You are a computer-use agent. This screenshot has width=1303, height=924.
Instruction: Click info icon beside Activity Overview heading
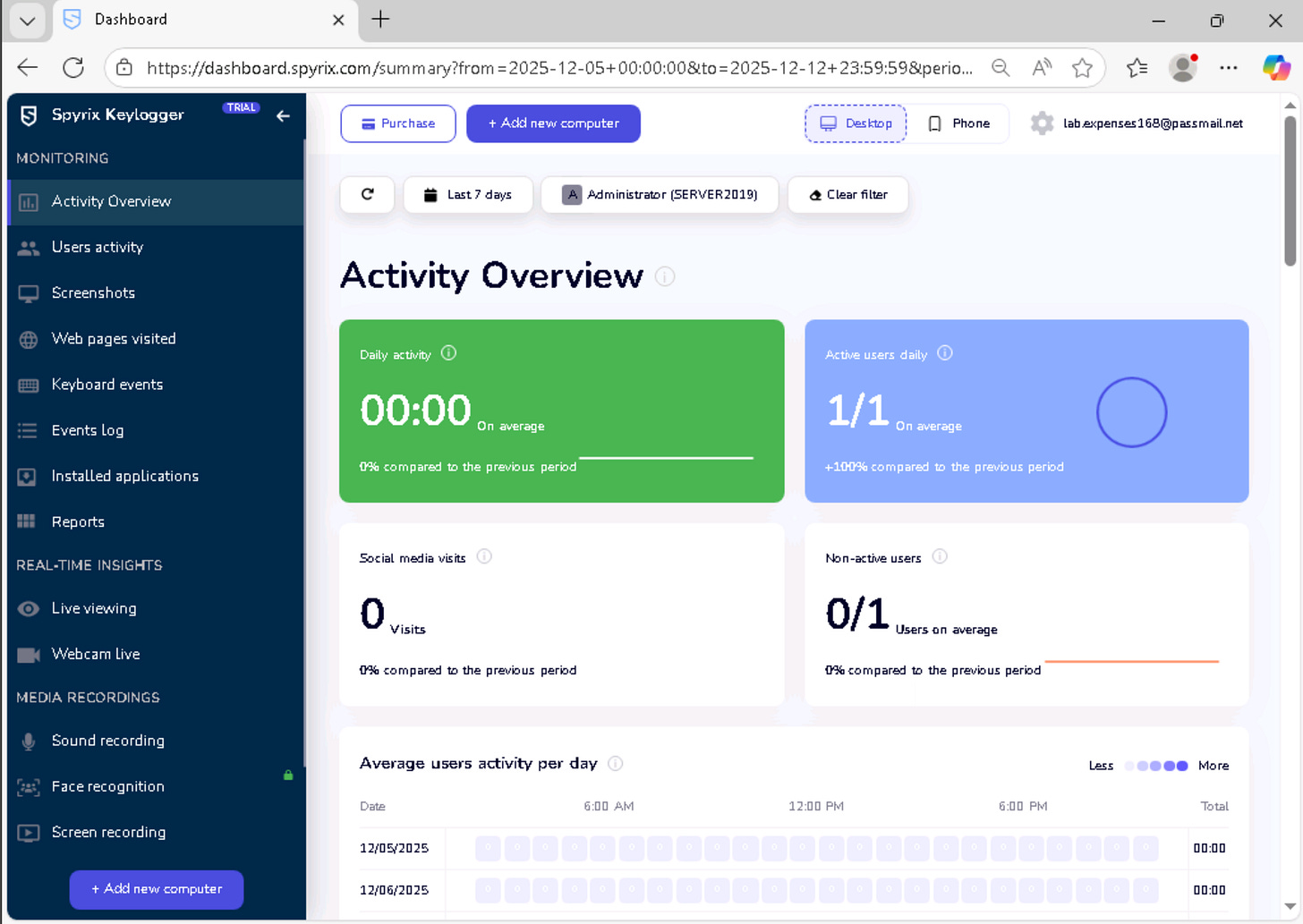(665, 276)
